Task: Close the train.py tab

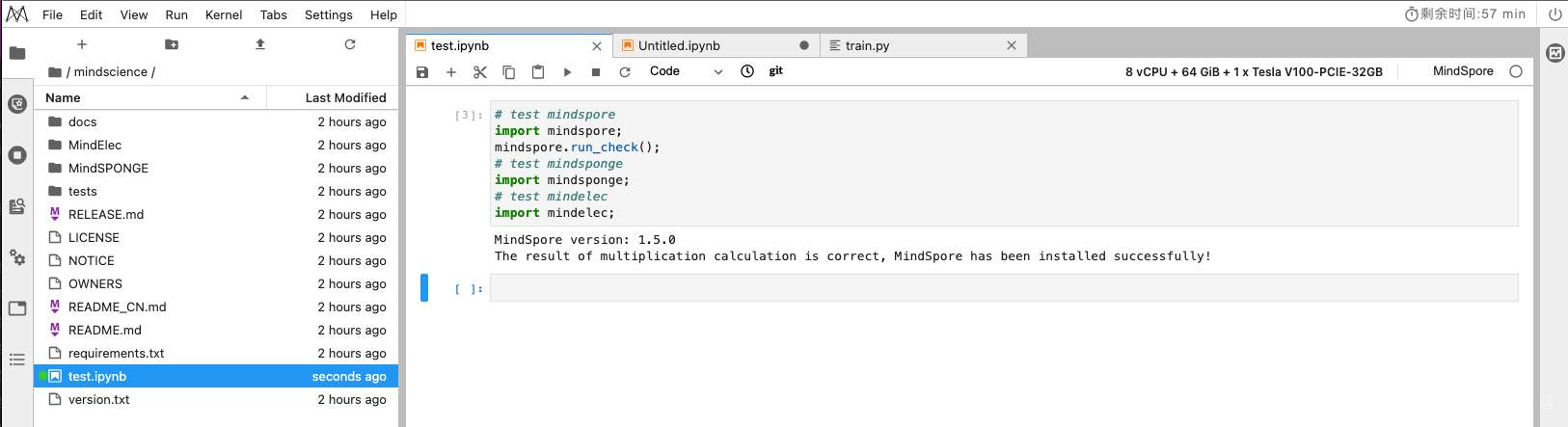Action: click(x=1012, y=45)
